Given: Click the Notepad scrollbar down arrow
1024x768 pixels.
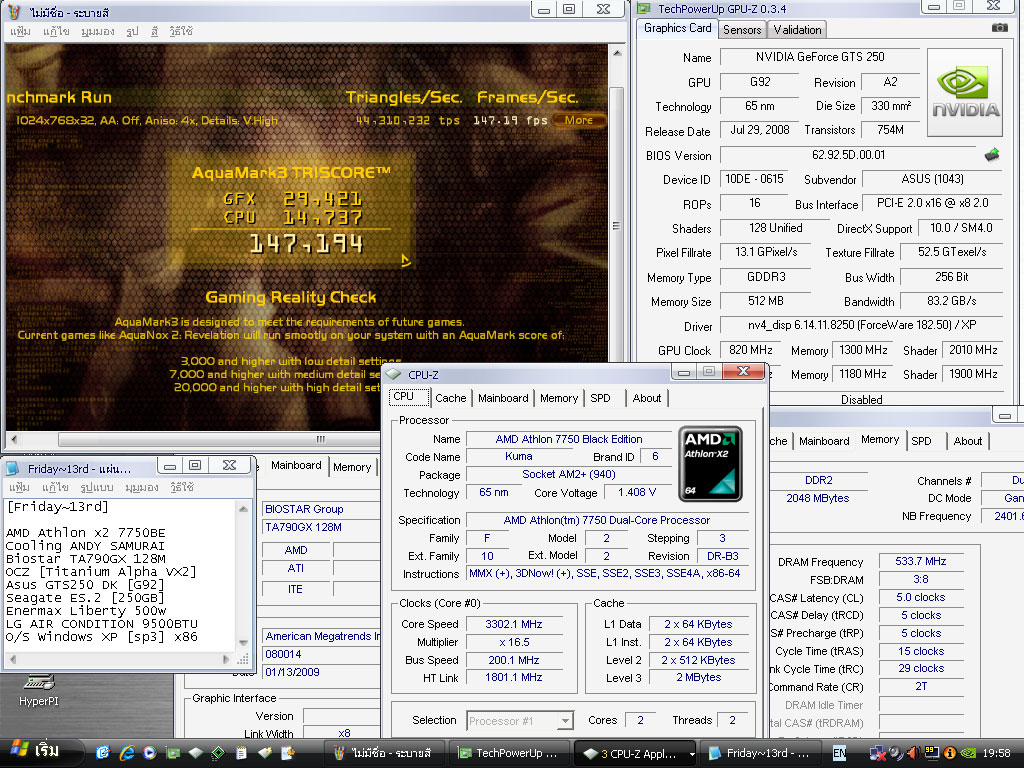Looking at the screenshot, I should 244,643.
